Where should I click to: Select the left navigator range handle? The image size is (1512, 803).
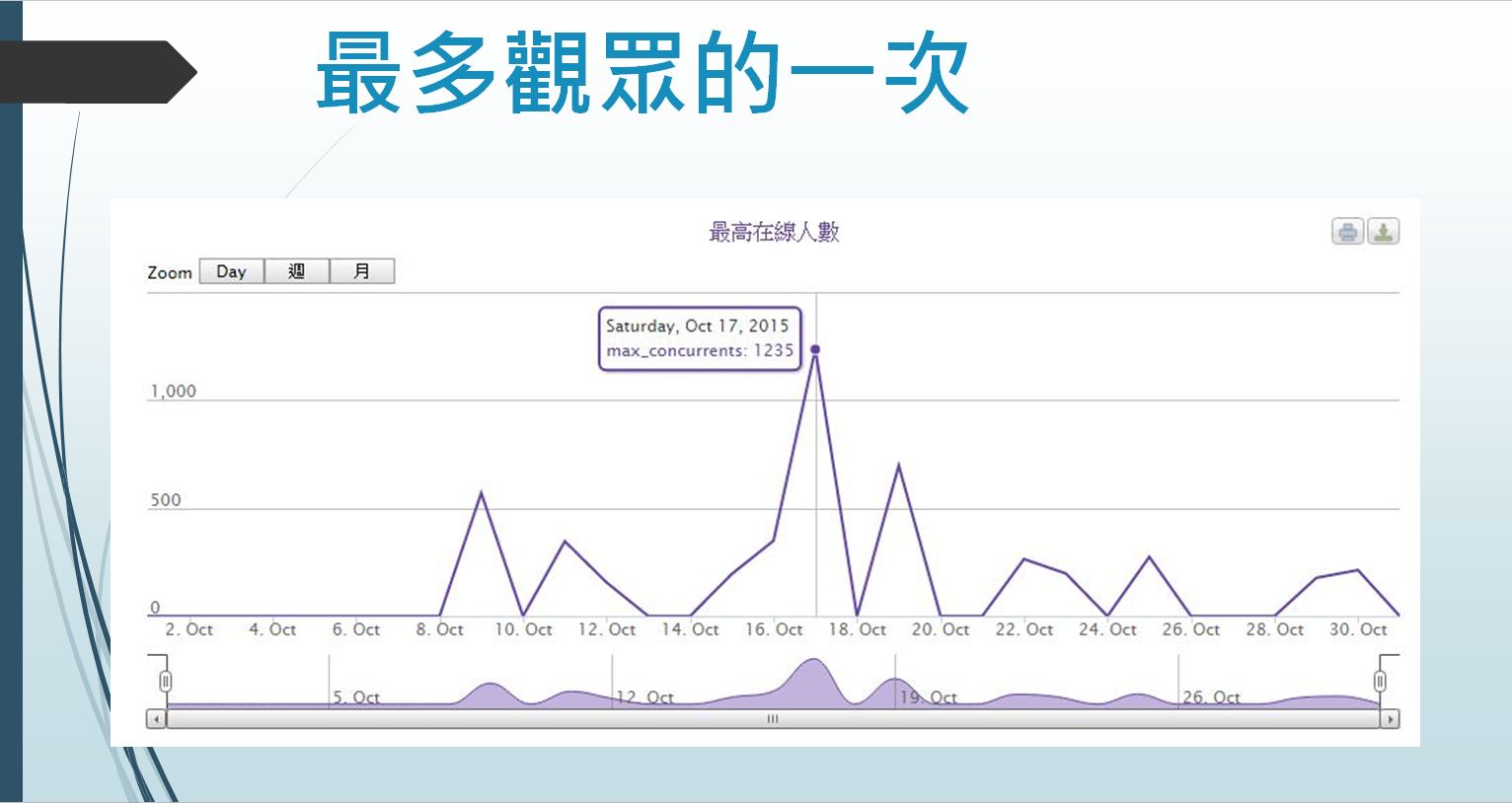pyautogui.click(x=166, y=681)
